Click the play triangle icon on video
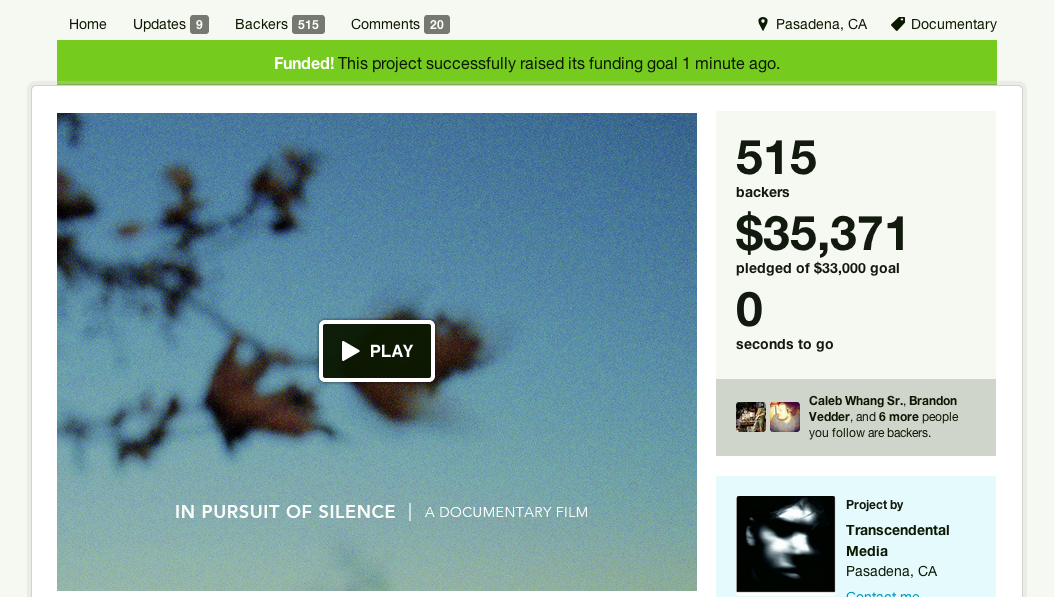The image size is (1054, 597). (350, 351)
